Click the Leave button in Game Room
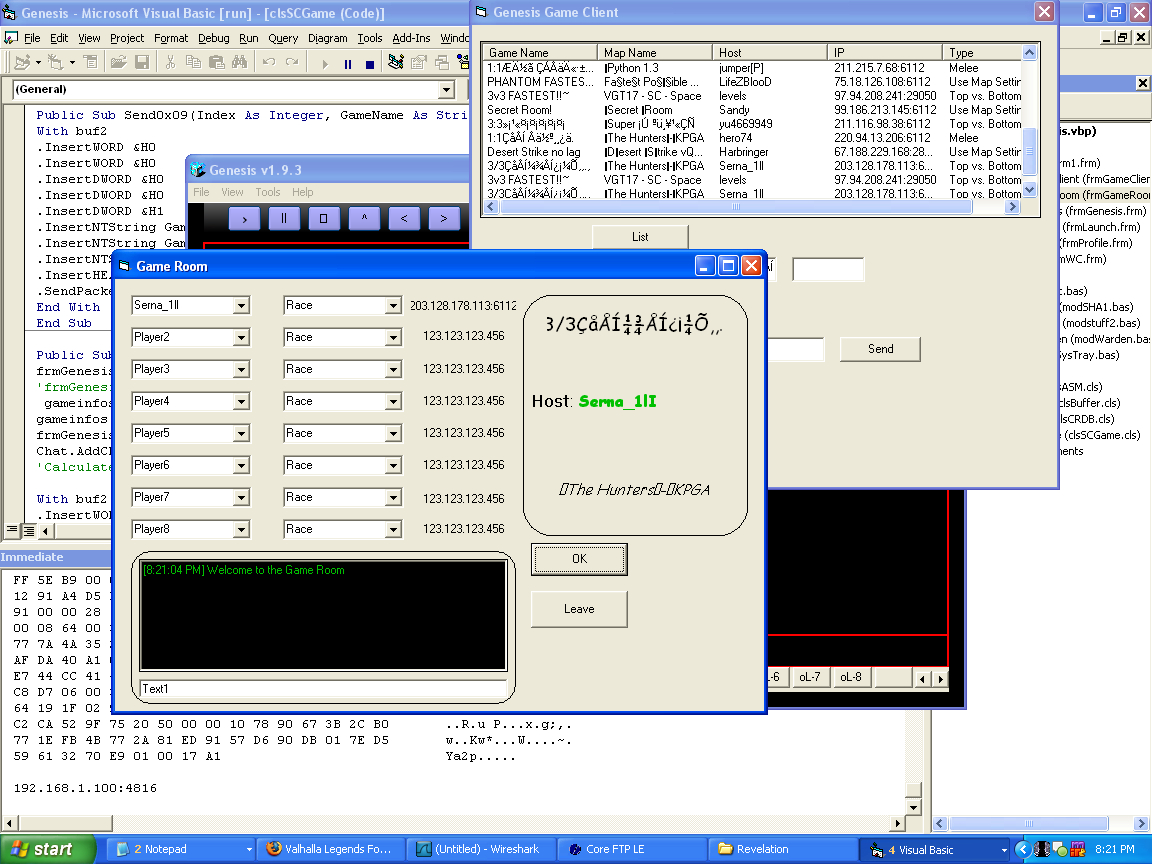Image resolution: width=1152 pixels, height=864 pixels. (579, 609)
